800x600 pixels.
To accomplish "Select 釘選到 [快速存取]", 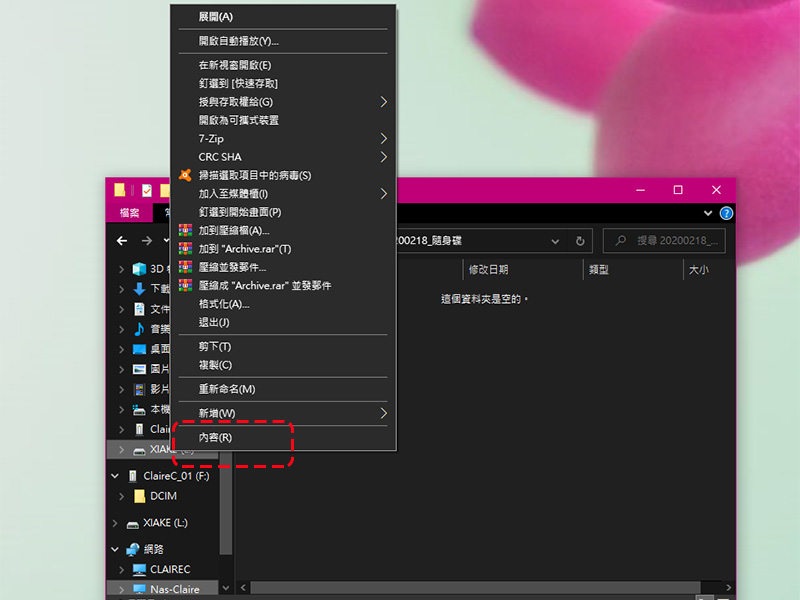I will [x=283, y=84].
